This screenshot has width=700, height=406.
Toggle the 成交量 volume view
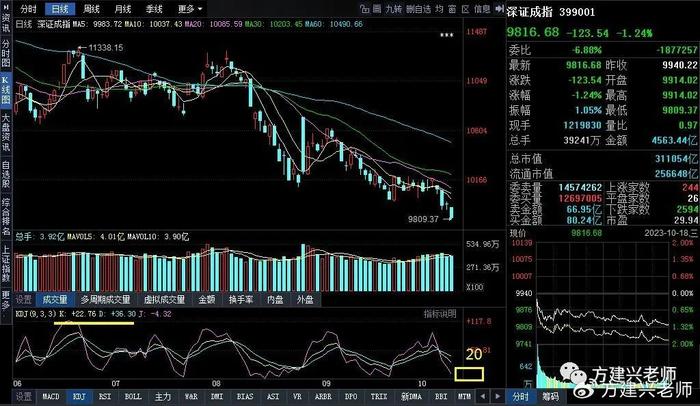click(x=55, y=300)
